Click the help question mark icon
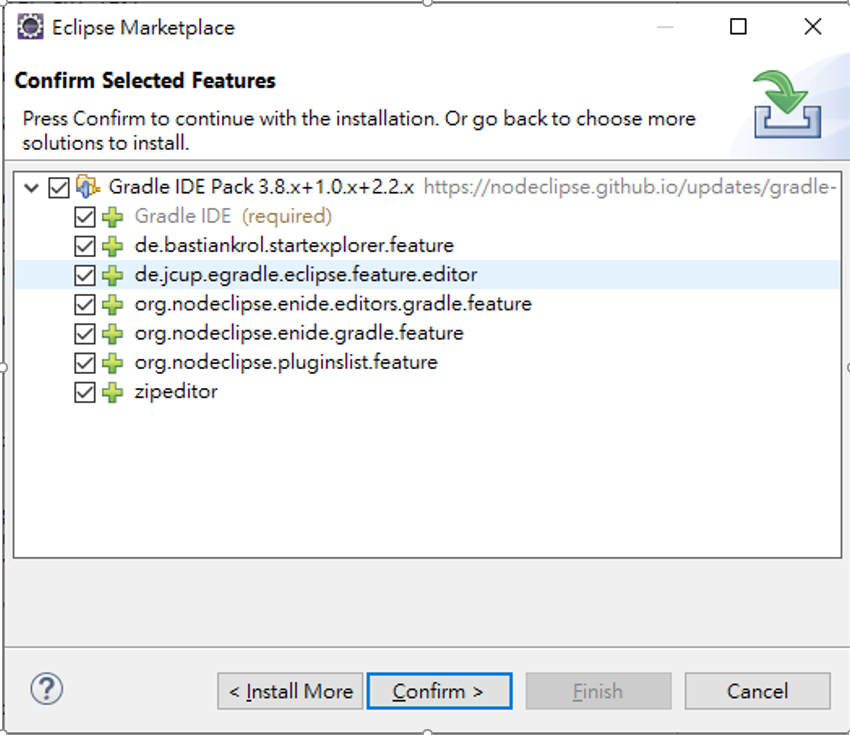850x735 pixels. (x=45, y=690)
